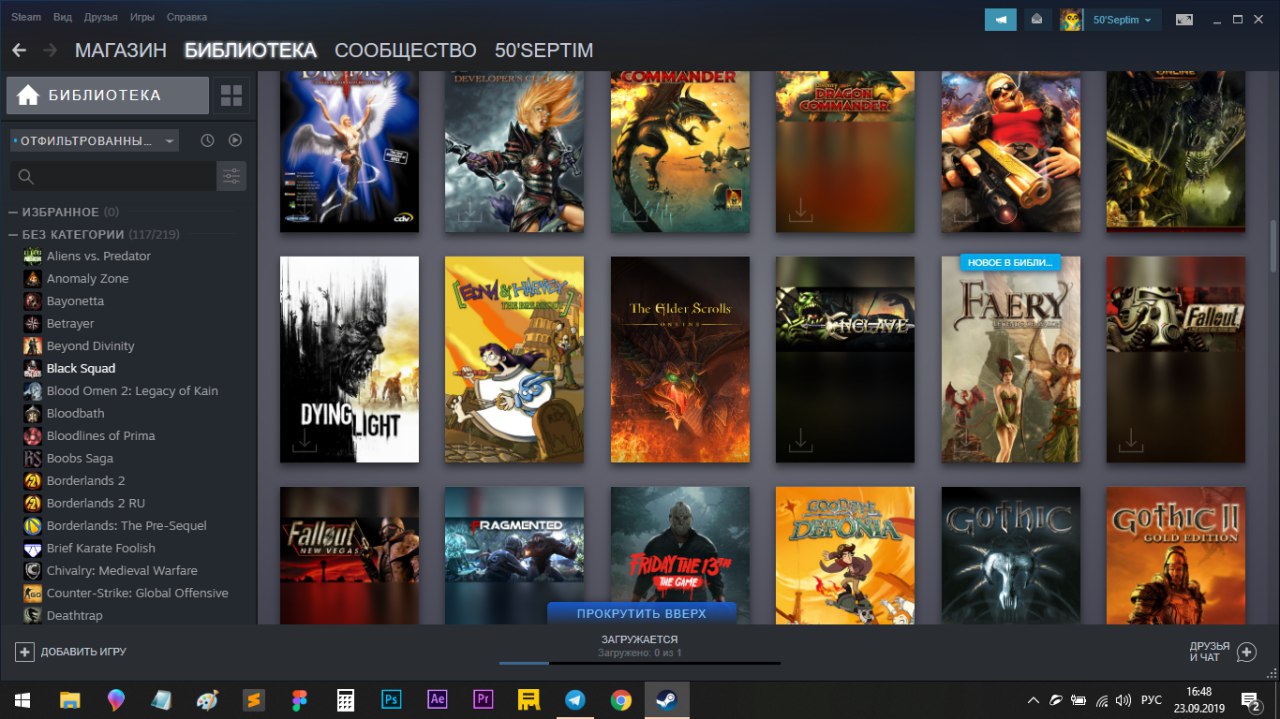Image resolution: width=1280 pixels, height=719 pixels.
Task: Open Steam from the Windows taskbar
Action: 666,700
